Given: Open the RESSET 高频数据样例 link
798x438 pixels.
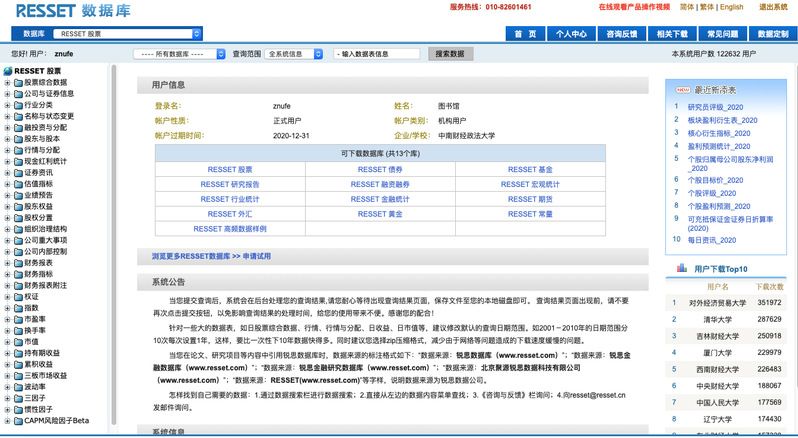Looking at the screenshot, I should point(230,229).
